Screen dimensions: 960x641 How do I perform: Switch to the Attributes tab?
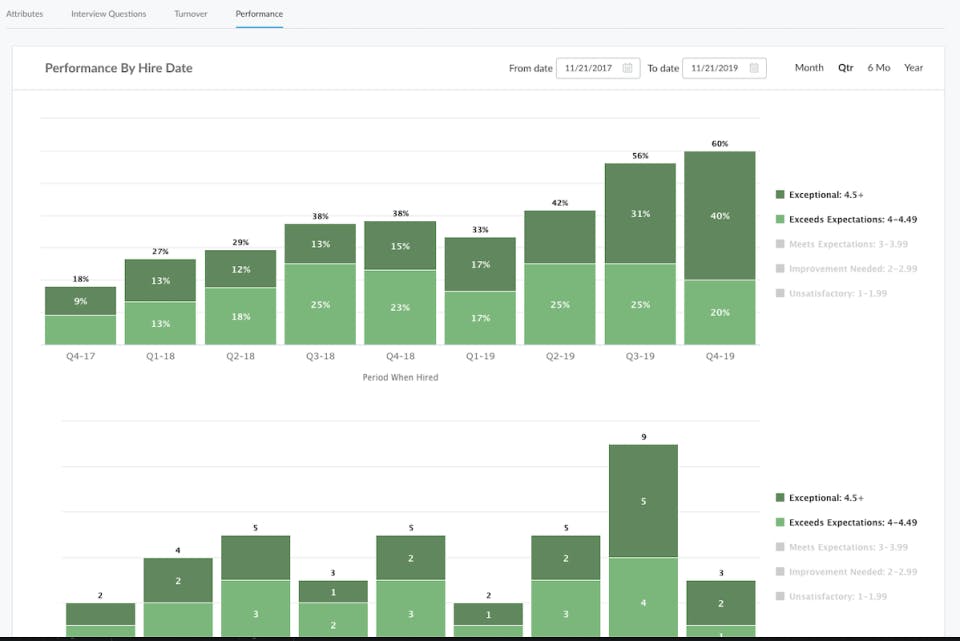click(24, 13)
